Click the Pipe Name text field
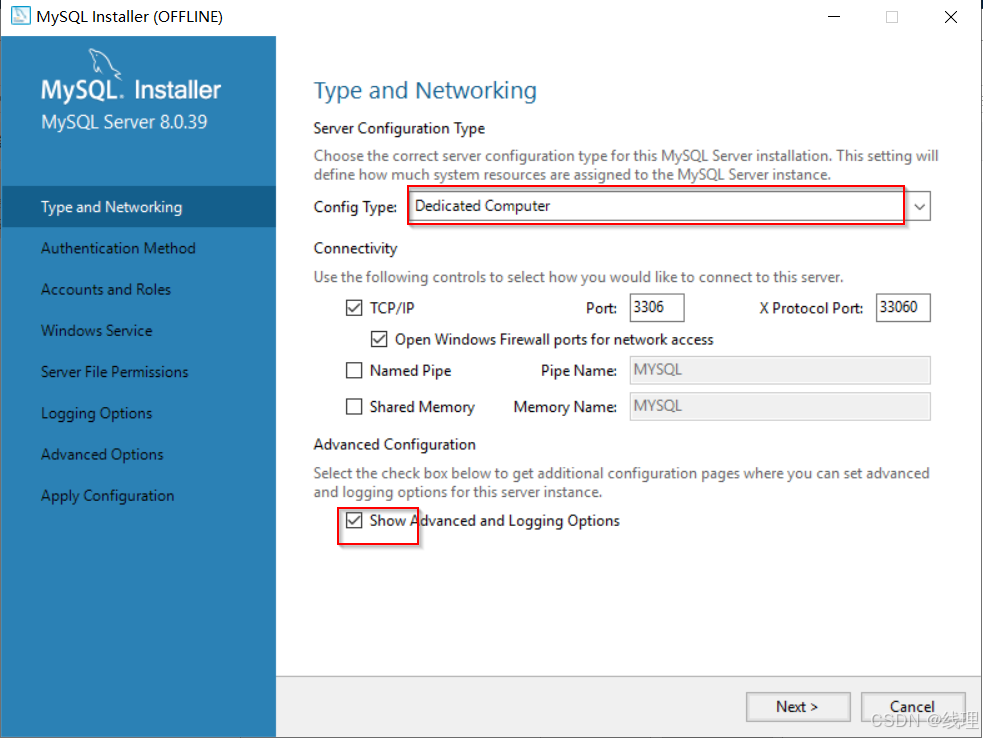This screenshot has height=738, width=983. (x=779, y=370)
